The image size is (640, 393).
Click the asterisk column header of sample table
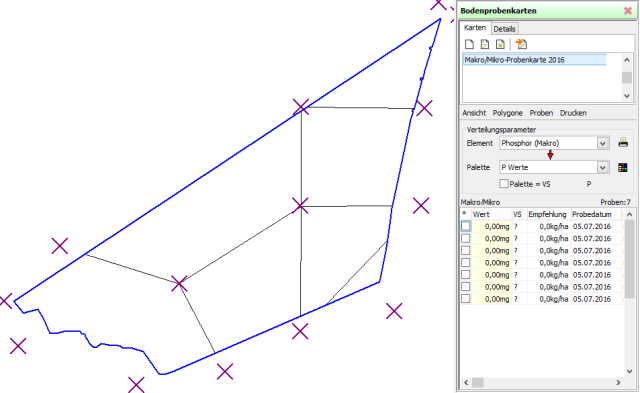pos(465,214)
